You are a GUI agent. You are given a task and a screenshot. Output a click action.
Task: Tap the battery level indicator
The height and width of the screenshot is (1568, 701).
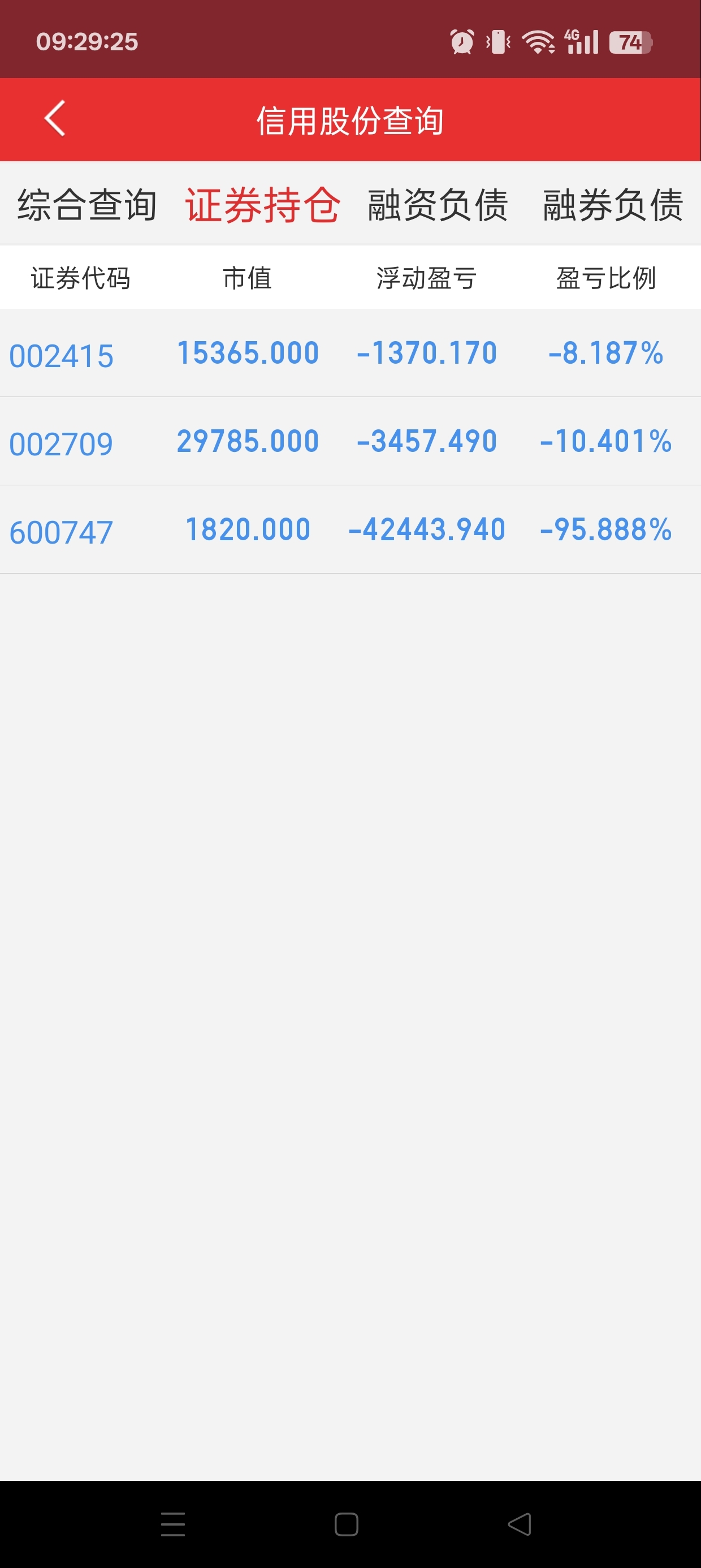(x=630, y=42)
